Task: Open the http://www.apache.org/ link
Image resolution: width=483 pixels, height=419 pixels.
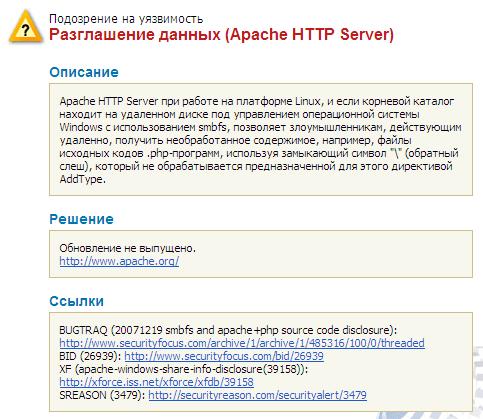Action: pos(119,261)
